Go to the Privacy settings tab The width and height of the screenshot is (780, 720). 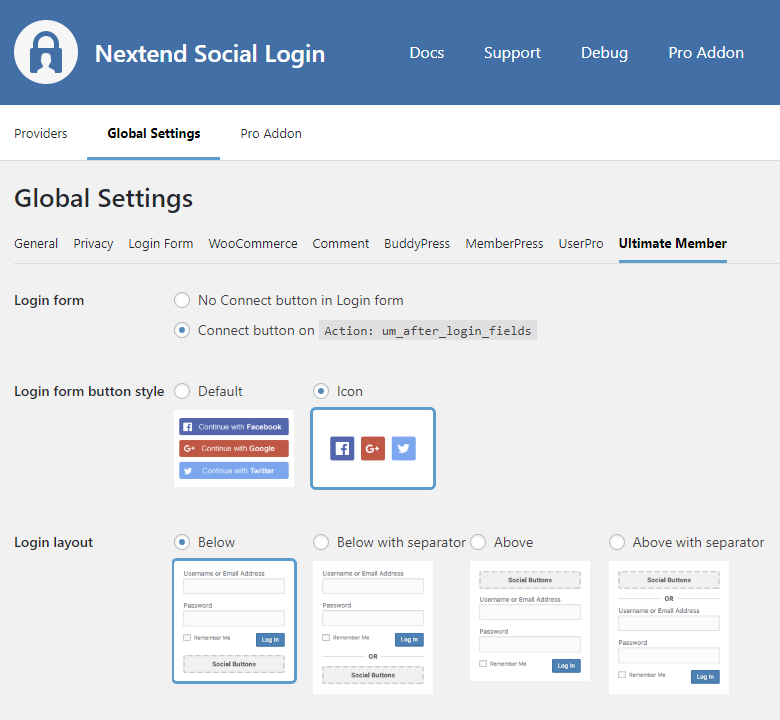(93, 243)
